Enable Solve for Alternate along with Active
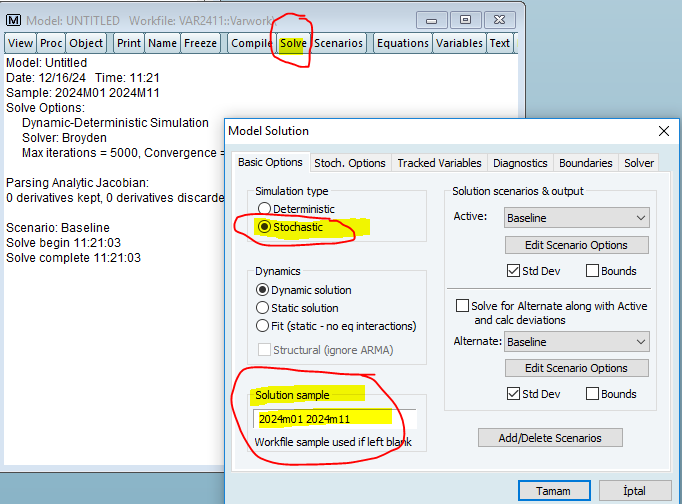Screen dimensions: 682x504 [463, 306]
